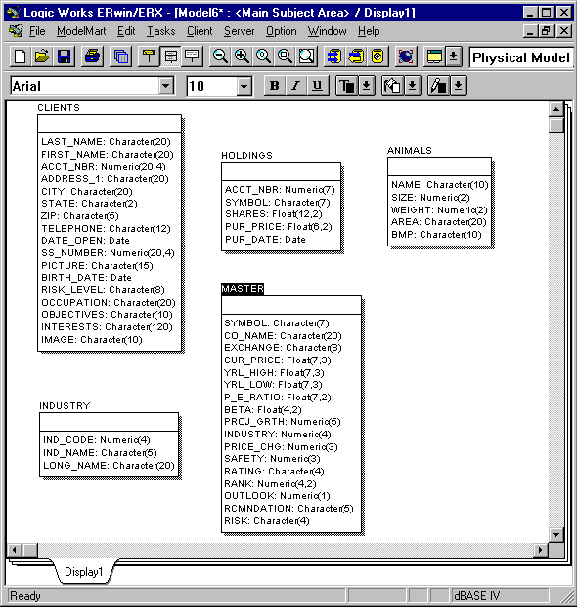Click the zoom out magnifier icon
Viewport: 577px width, 607px height.
[x=220, y=57]
